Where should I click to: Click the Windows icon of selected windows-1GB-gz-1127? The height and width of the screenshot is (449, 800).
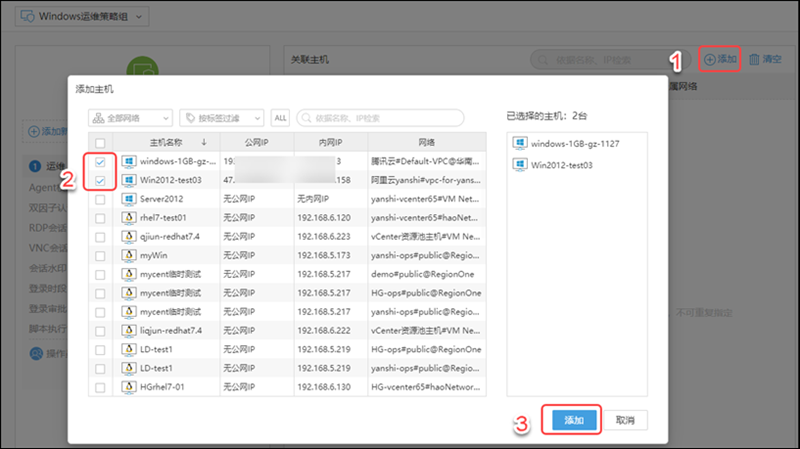coord(519,143)
